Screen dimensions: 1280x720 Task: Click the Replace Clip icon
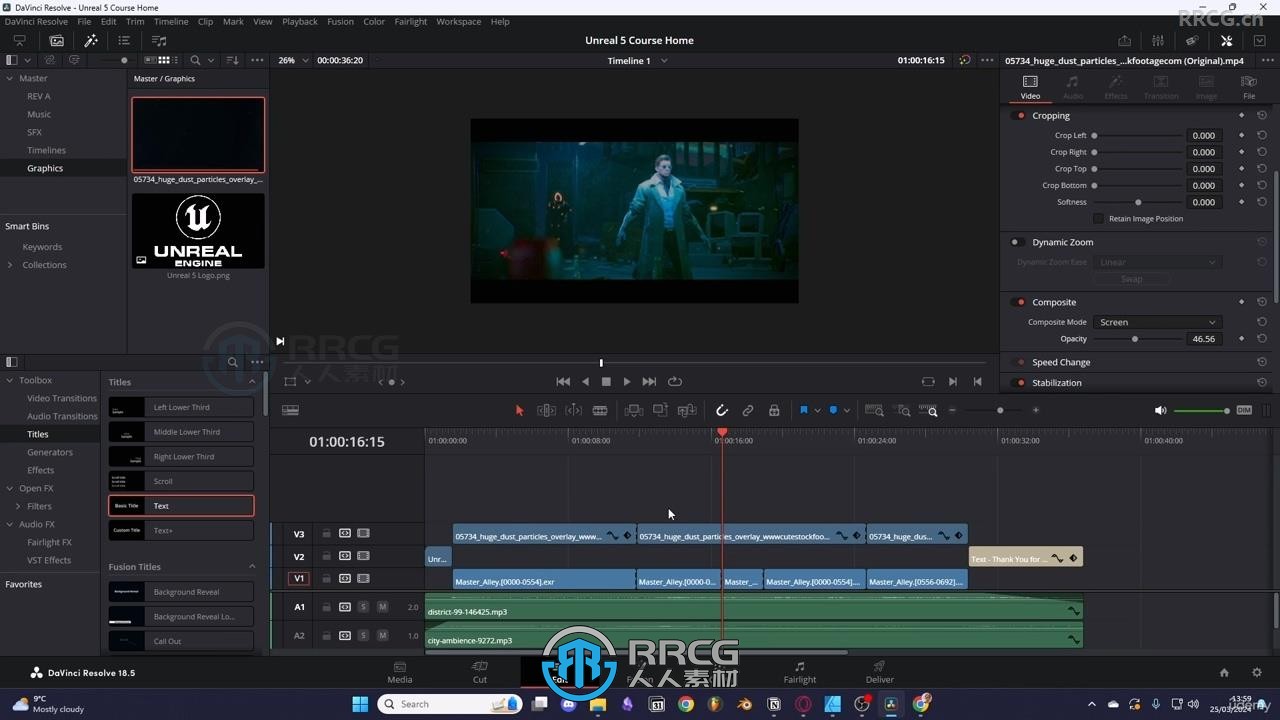point(687,410)
